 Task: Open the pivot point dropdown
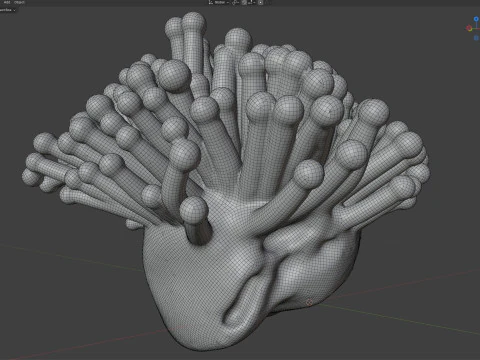[x=236, y=2]
